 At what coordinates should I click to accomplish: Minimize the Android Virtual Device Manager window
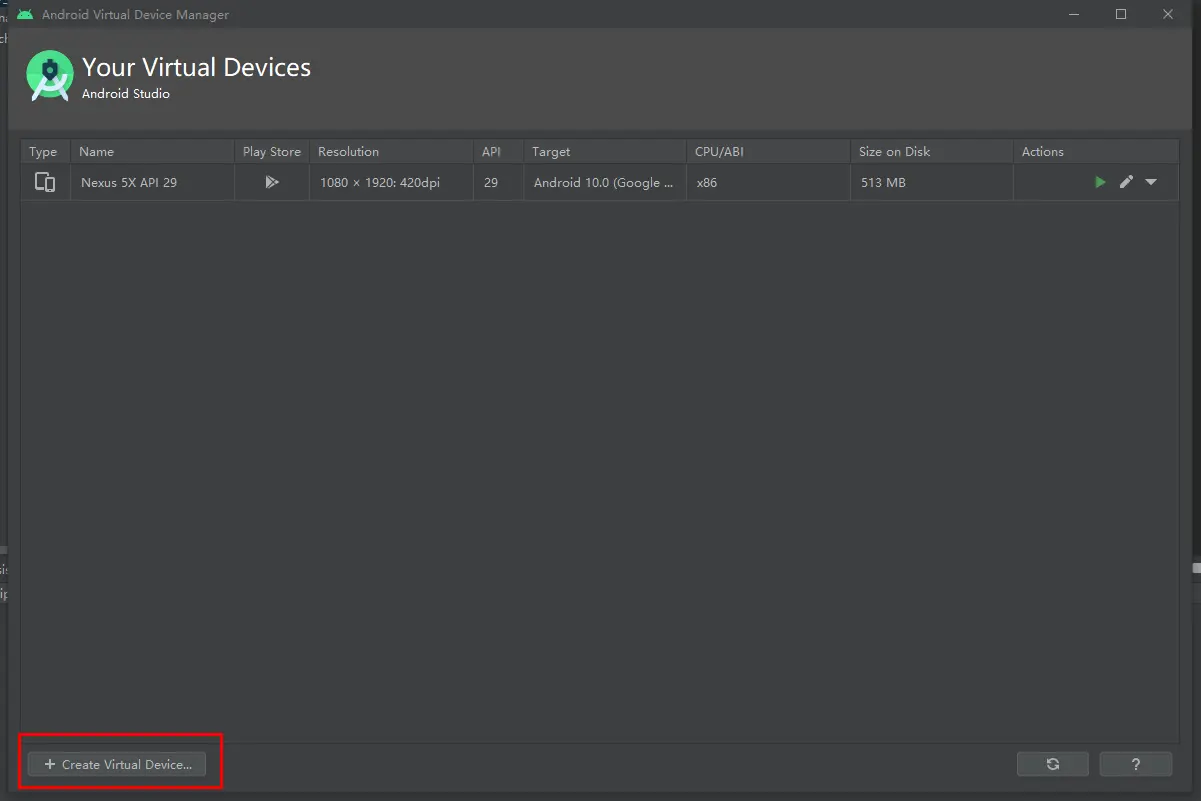(x=1075, y=14)
